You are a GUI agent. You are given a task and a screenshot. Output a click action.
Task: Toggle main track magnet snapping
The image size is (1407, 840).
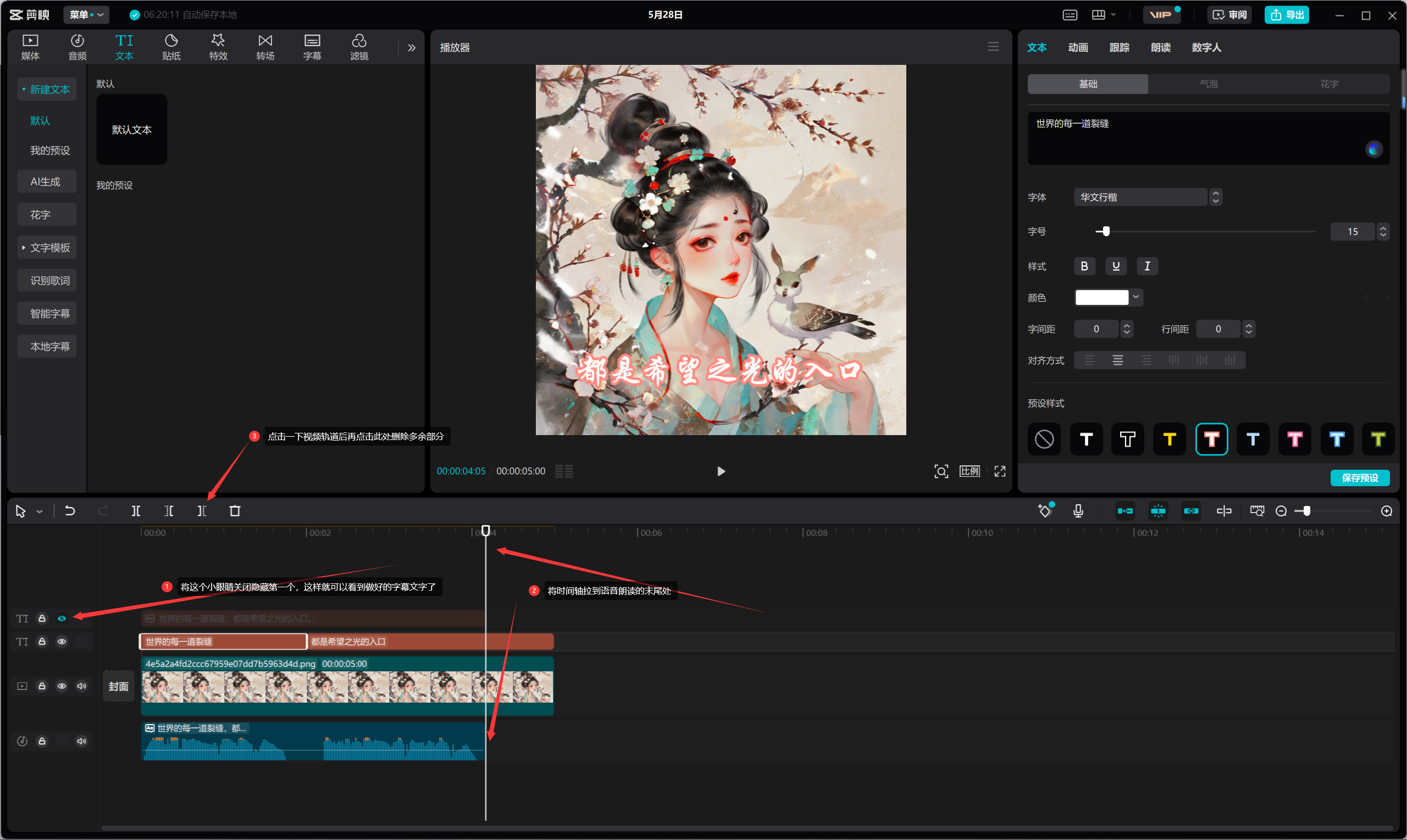point(1125,511)
